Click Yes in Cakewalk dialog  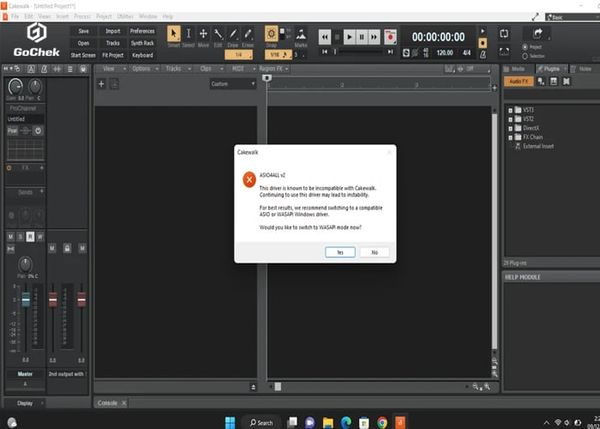coord(340,252)
